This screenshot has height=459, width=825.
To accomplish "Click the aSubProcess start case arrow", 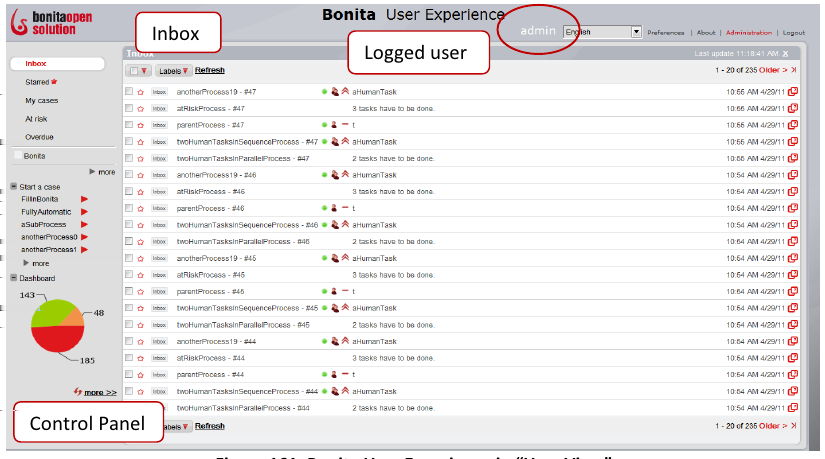I will (x=84, y=224).
